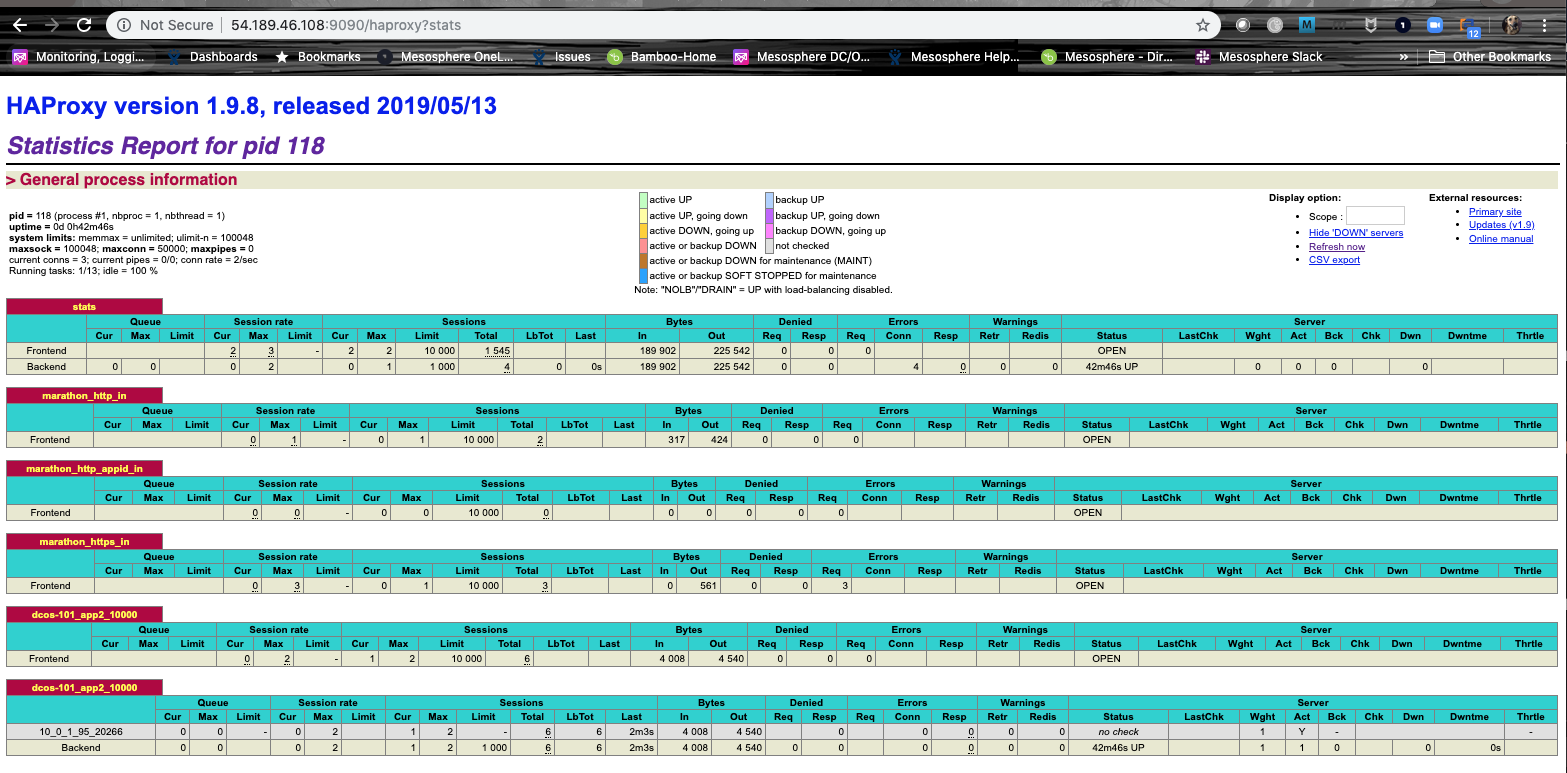Screen dimensions: 1567x773
Task: Open the Mesosphere Help... bookmark
Action: [x=954, y=57]
